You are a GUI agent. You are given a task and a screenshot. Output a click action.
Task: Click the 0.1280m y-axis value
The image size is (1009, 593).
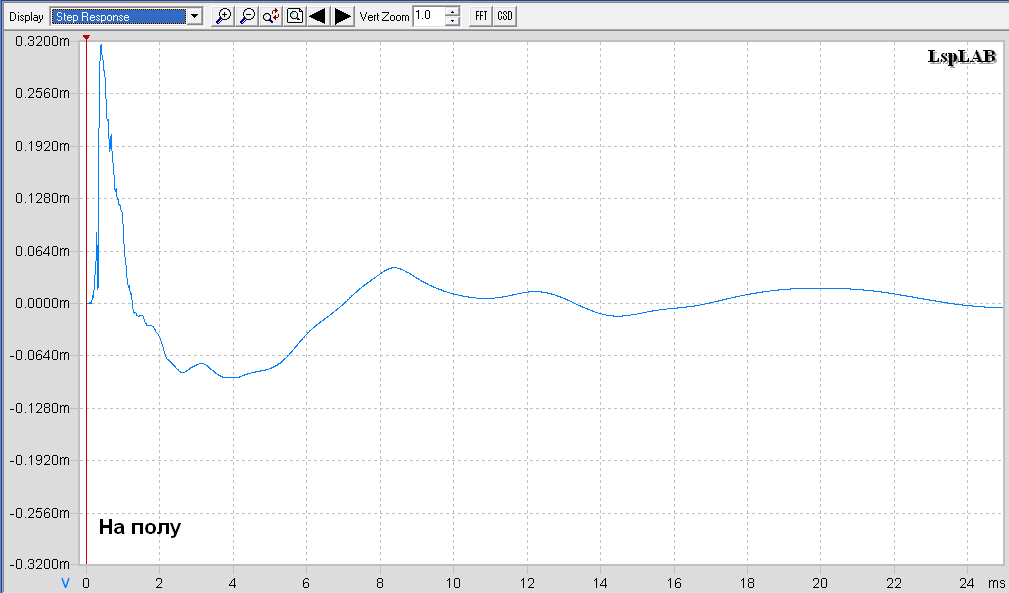pyautogui.click(x=42, y=198)
